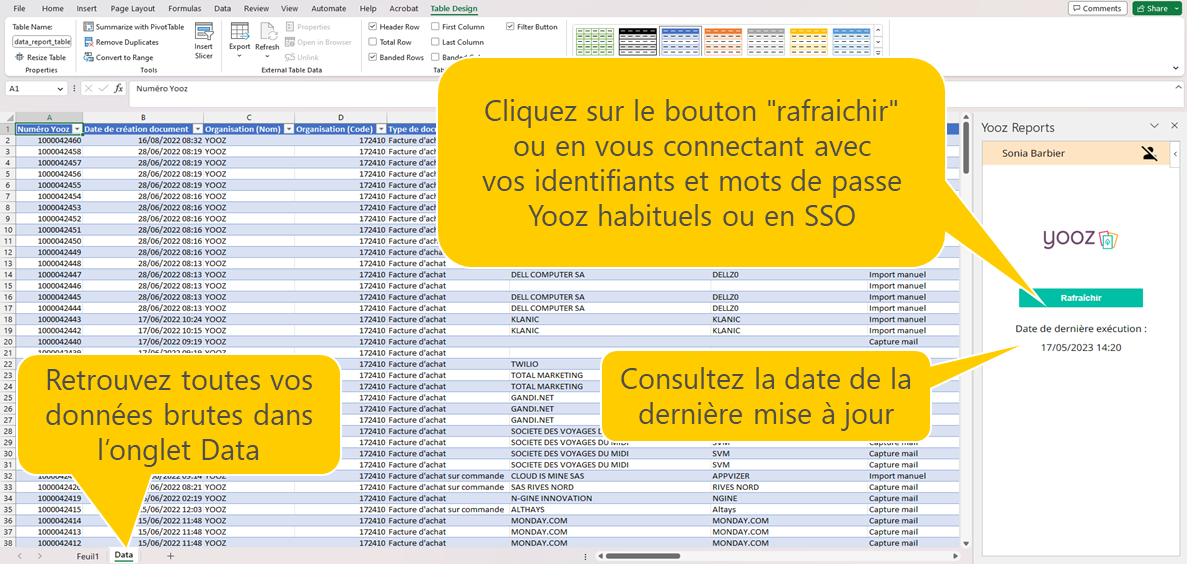Open the Share button dropdown arrow
Viewport: 1187px width, 564px height.
point(1177,8)
